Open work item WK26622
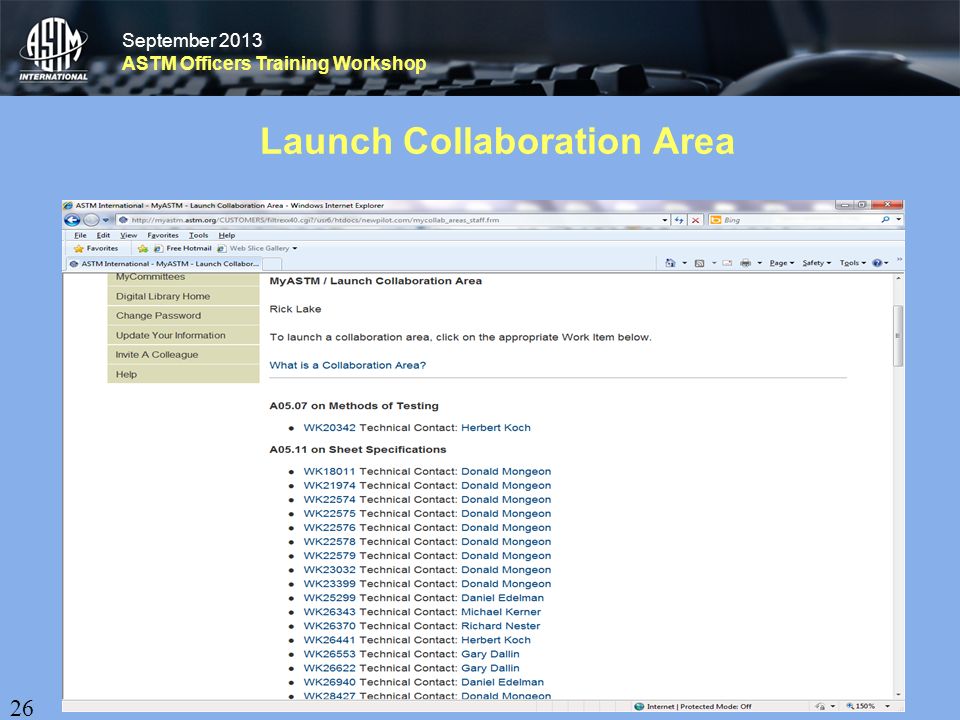Image resolution: width=960 pixels, height=720 pixels. (x=329, y=669)
